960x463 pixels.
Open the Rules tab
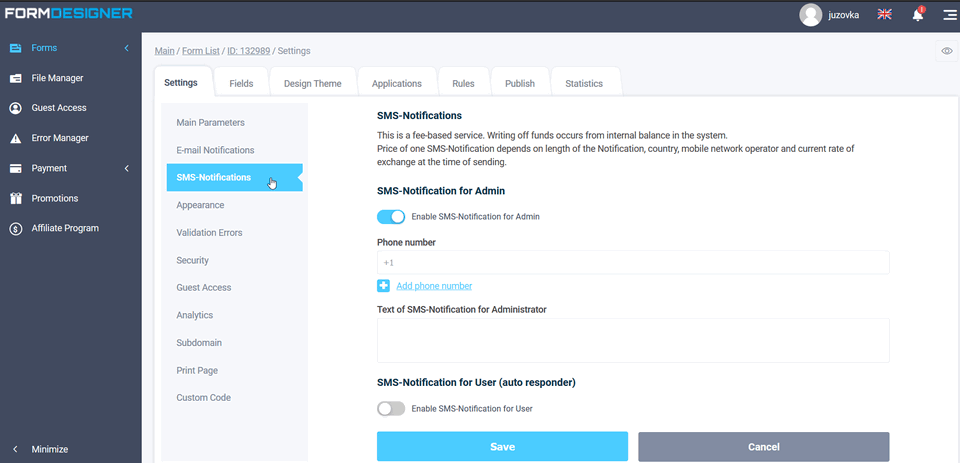463,83
